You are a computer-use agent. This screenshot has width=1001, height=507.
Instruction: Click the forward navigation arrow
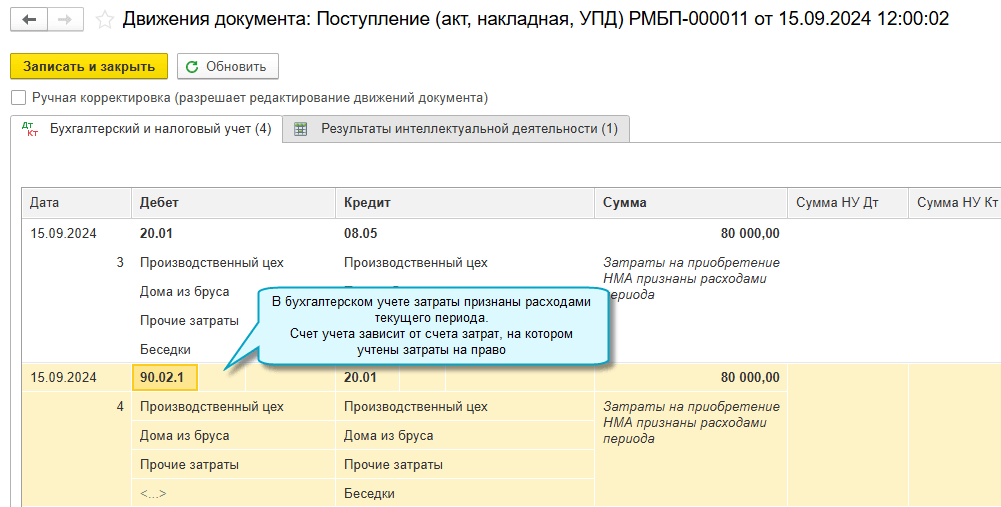click(x=65, y=19)
